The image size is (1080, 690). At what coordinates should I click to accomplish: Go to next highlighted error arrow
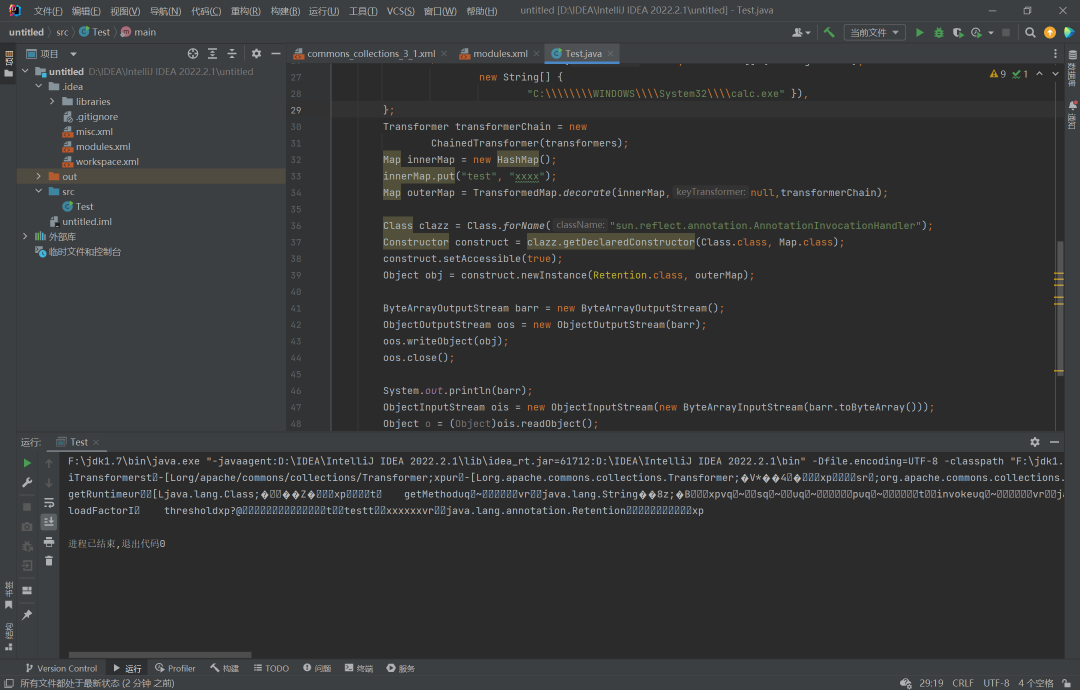[x=1055, y=74]
